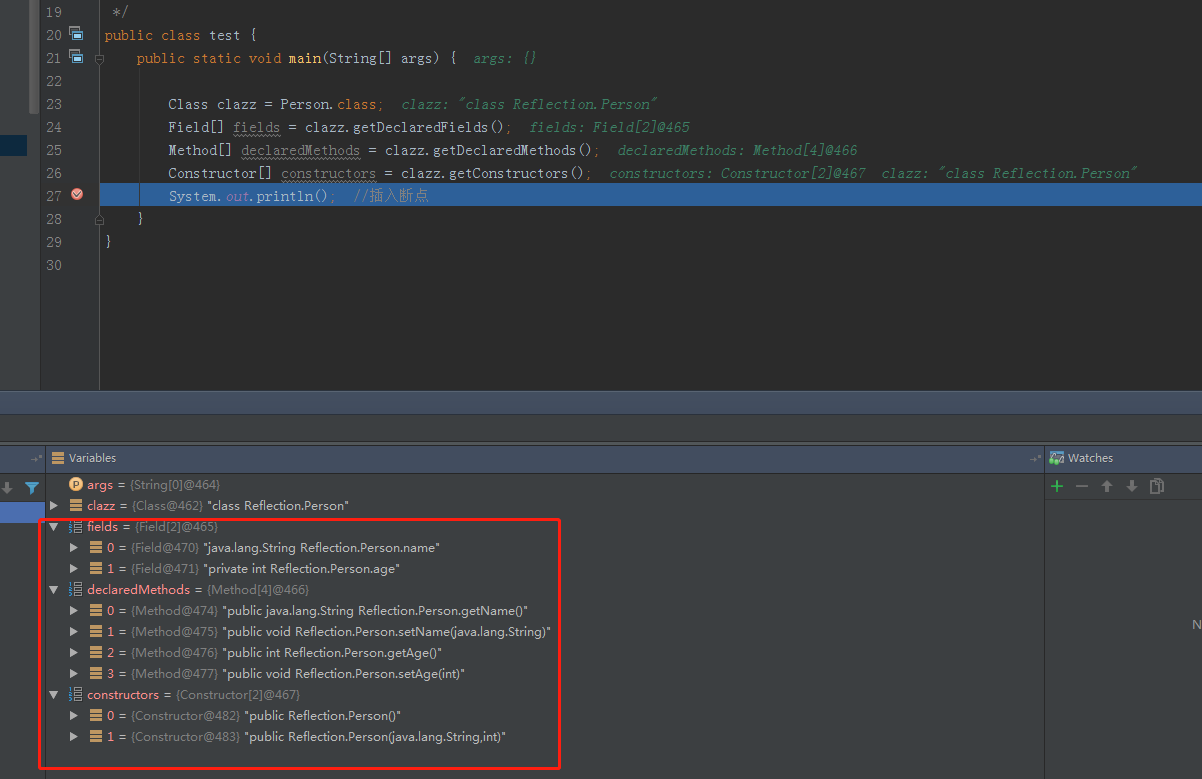The height and width of the screenshot is (779, 1202).
Task: Remove the breakpoint on line 27
Action: (77, 194)
